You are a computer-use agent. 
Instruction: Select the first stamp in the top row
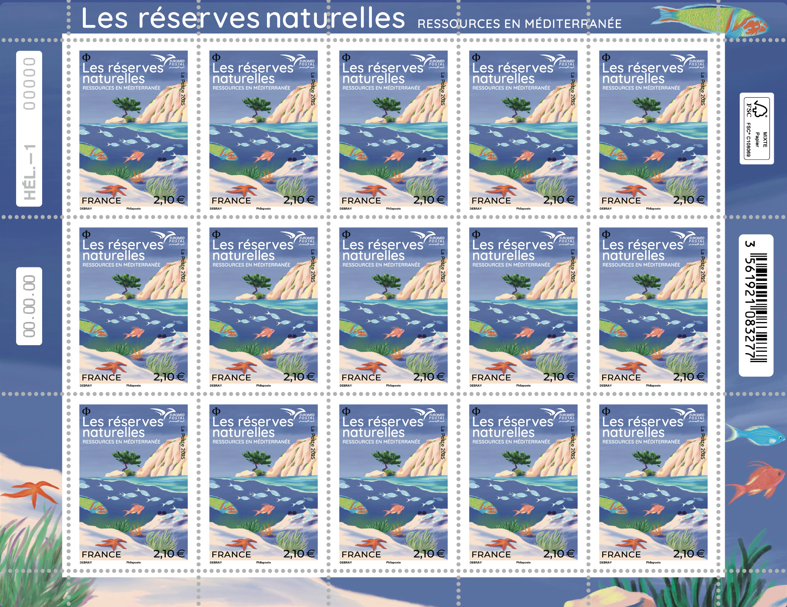point(134,128)
